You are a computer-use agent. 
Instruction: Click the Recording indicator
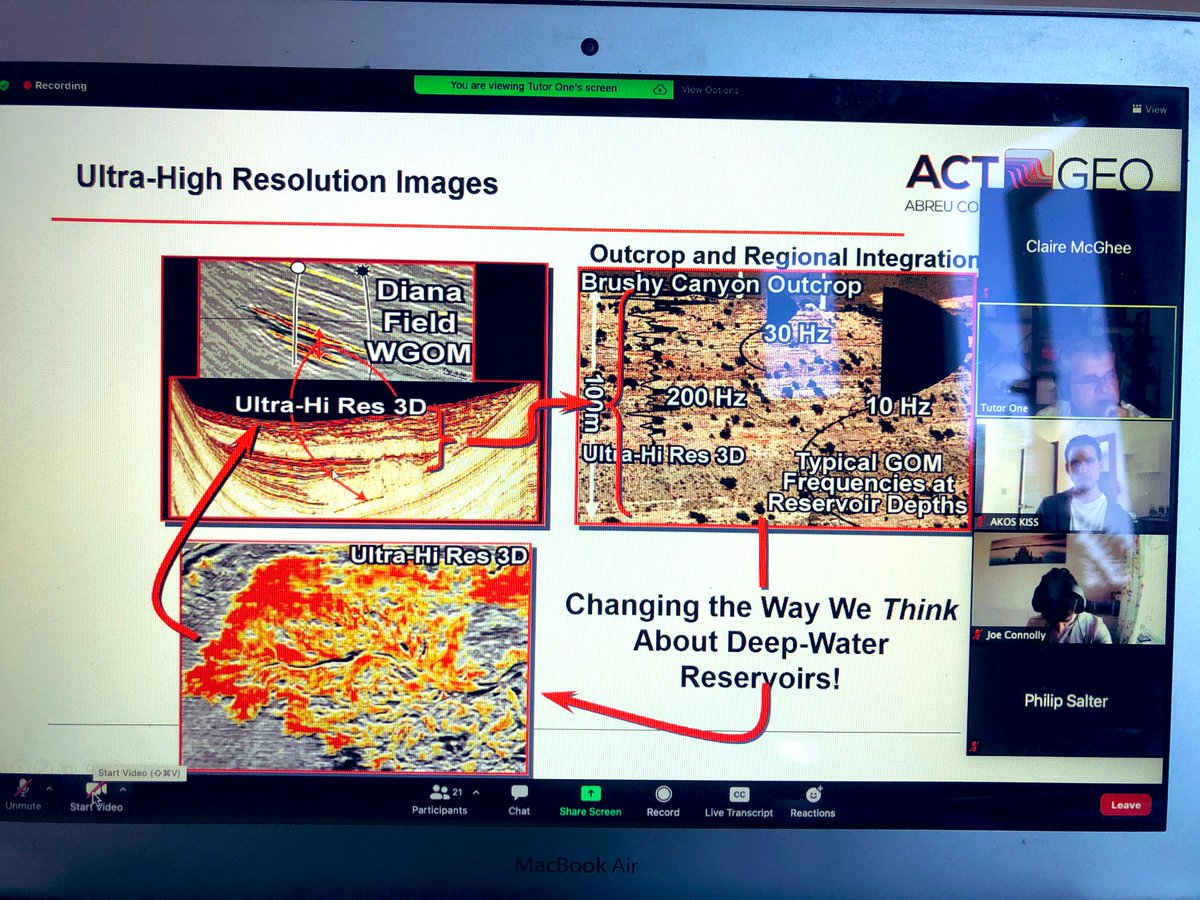pos(55,86)
